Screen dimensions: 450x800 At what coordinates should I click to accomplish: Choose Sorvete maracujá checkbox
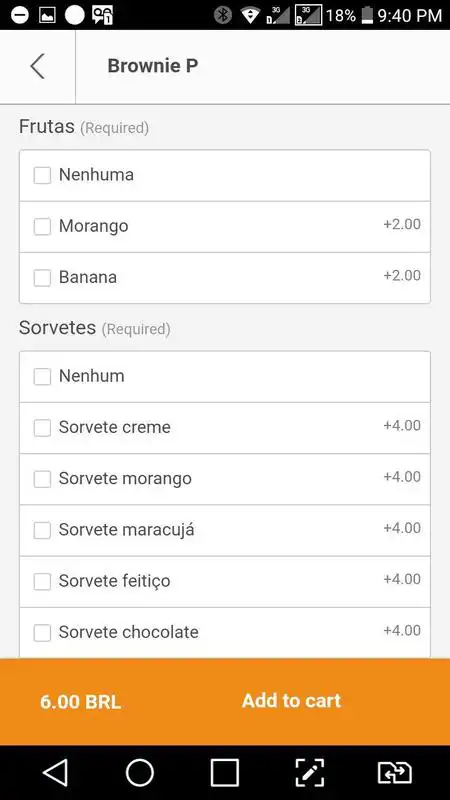42,531
